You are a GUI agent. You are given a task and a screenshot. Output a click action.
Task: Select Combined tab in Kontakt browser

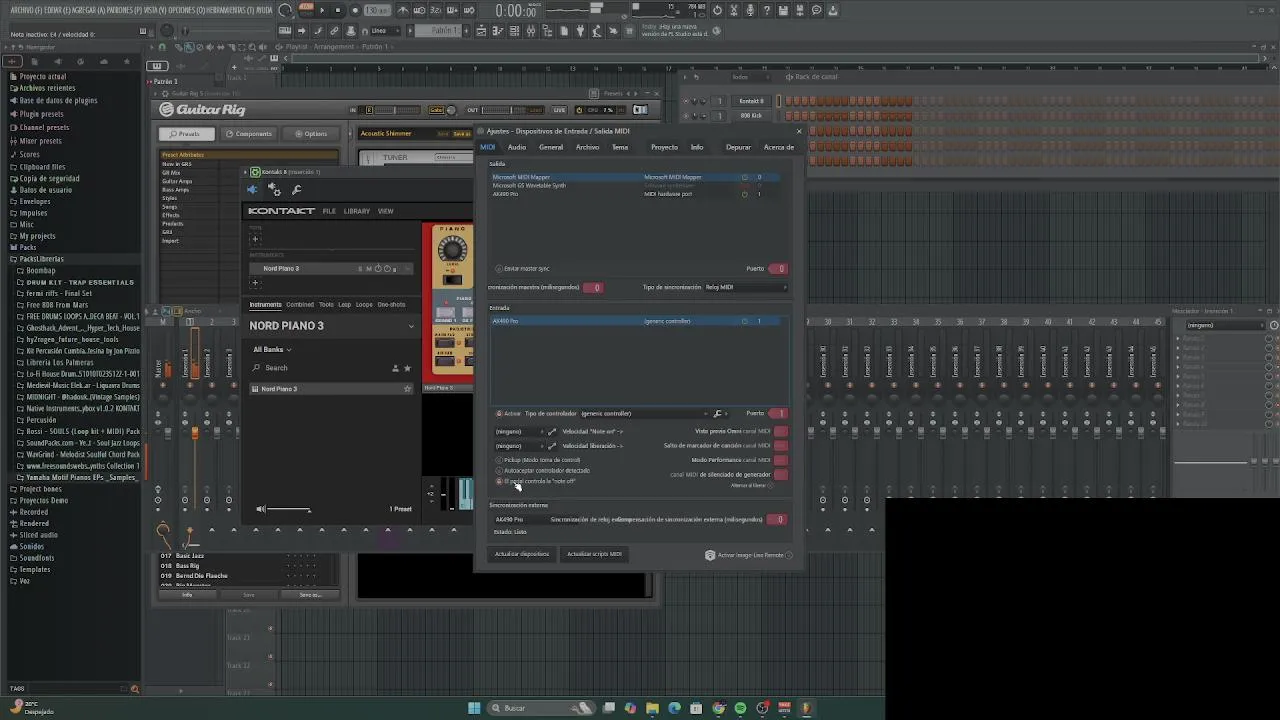click(300, 305)
